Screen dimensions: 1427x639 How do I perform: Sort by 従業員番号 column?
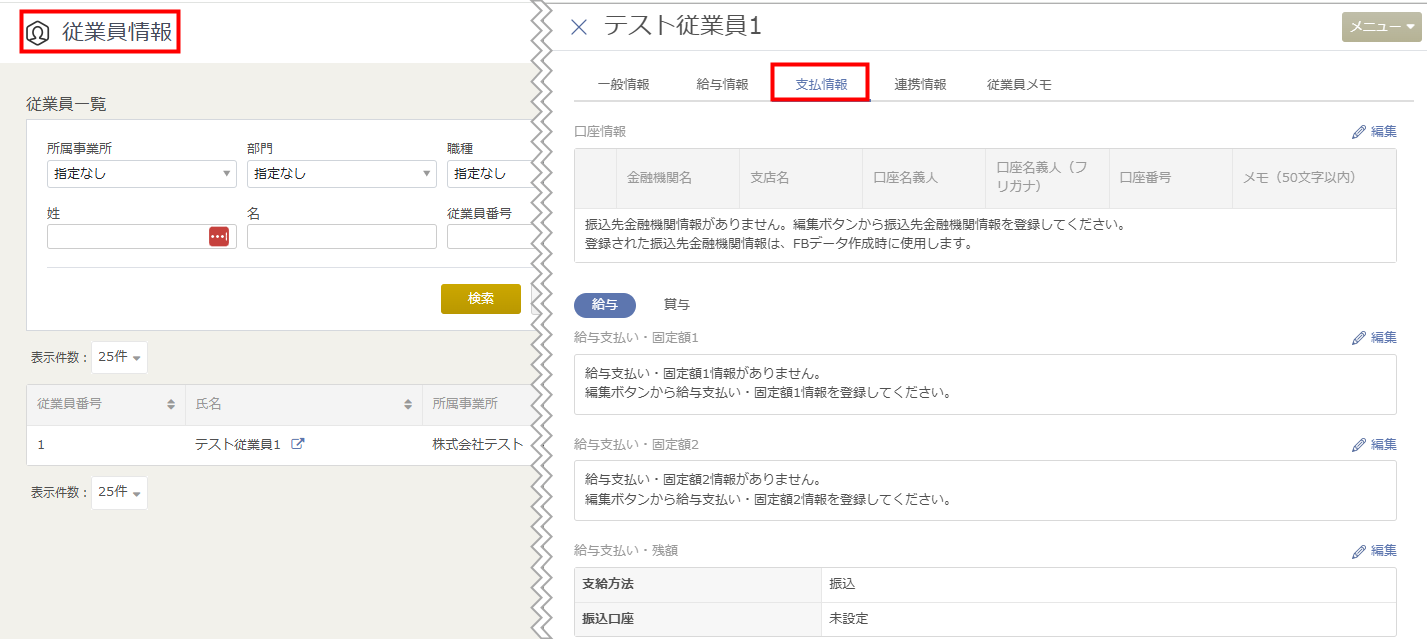pos(171,405)
